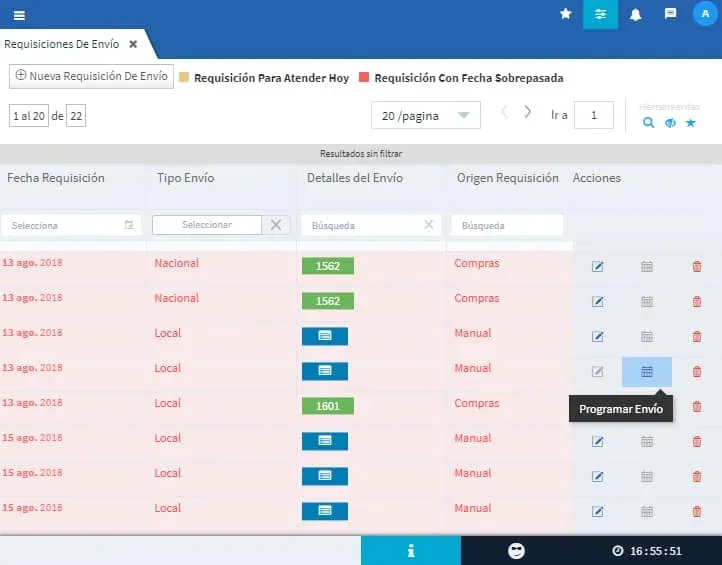Click Nueva Requisición De Envío button
The image size is (722, 565).
click(89, 76)
